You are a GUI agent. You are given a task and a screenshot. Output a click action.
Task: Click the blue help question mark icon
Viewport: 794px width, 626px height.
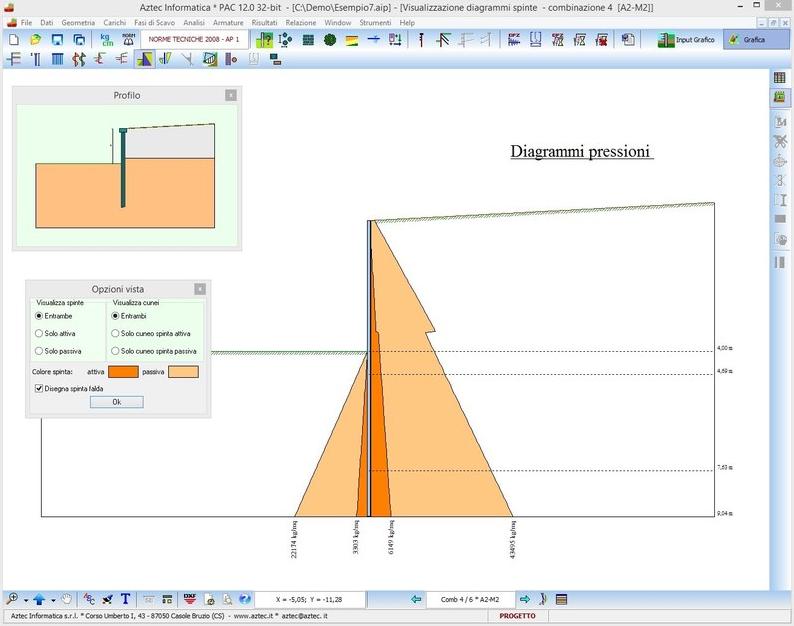click(245, 599)
